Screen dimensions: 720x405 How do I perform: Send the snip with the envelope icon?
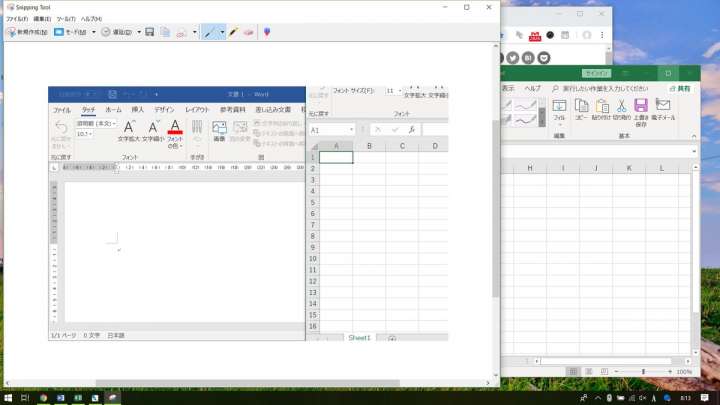pos(181,32)
